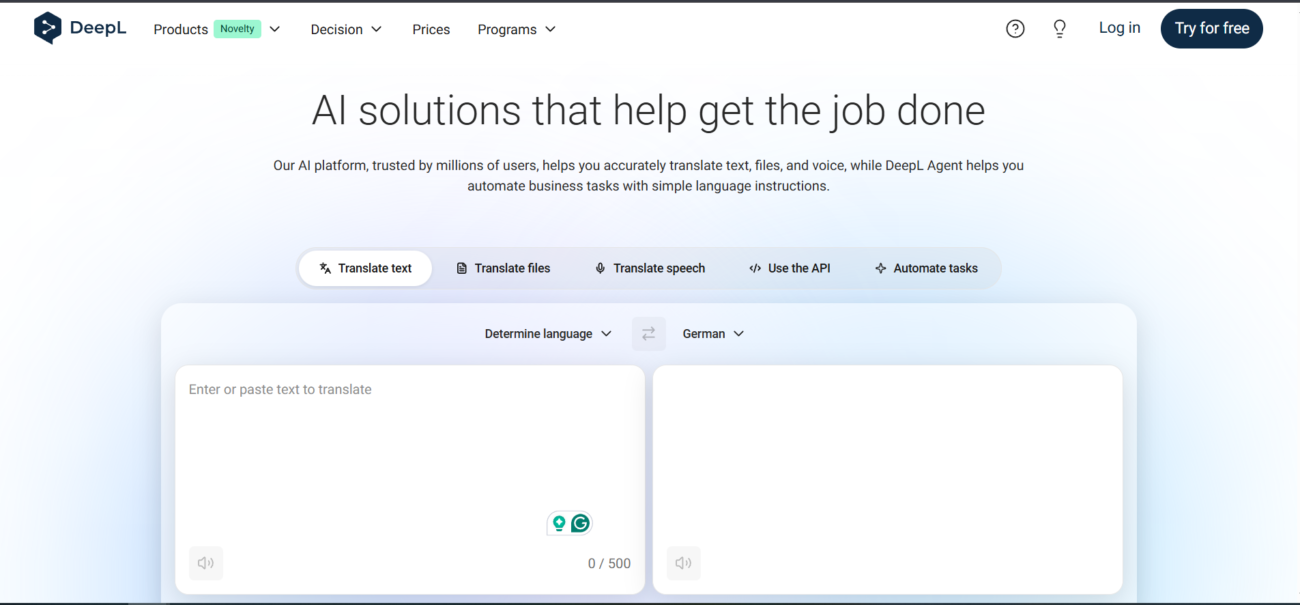1300x605 pixels.
Task: Select the Use the API tab
Action: 790,268
